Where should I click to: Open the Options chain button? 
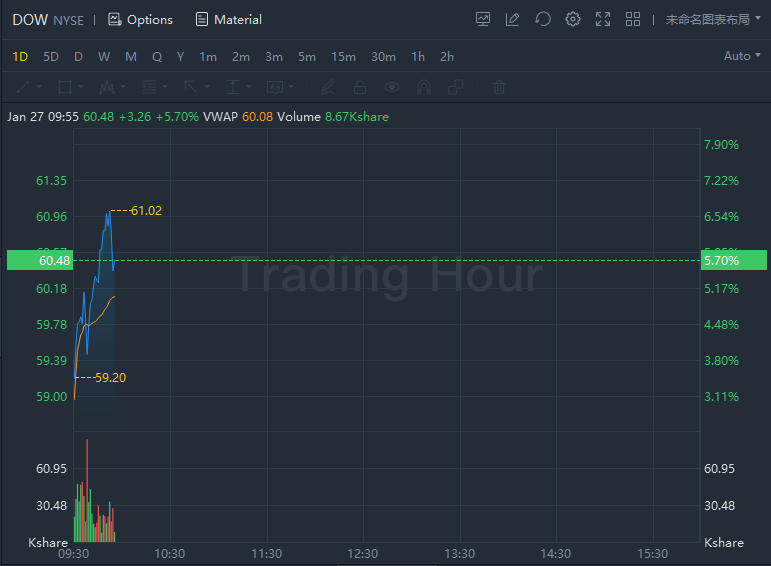[140, 20]
